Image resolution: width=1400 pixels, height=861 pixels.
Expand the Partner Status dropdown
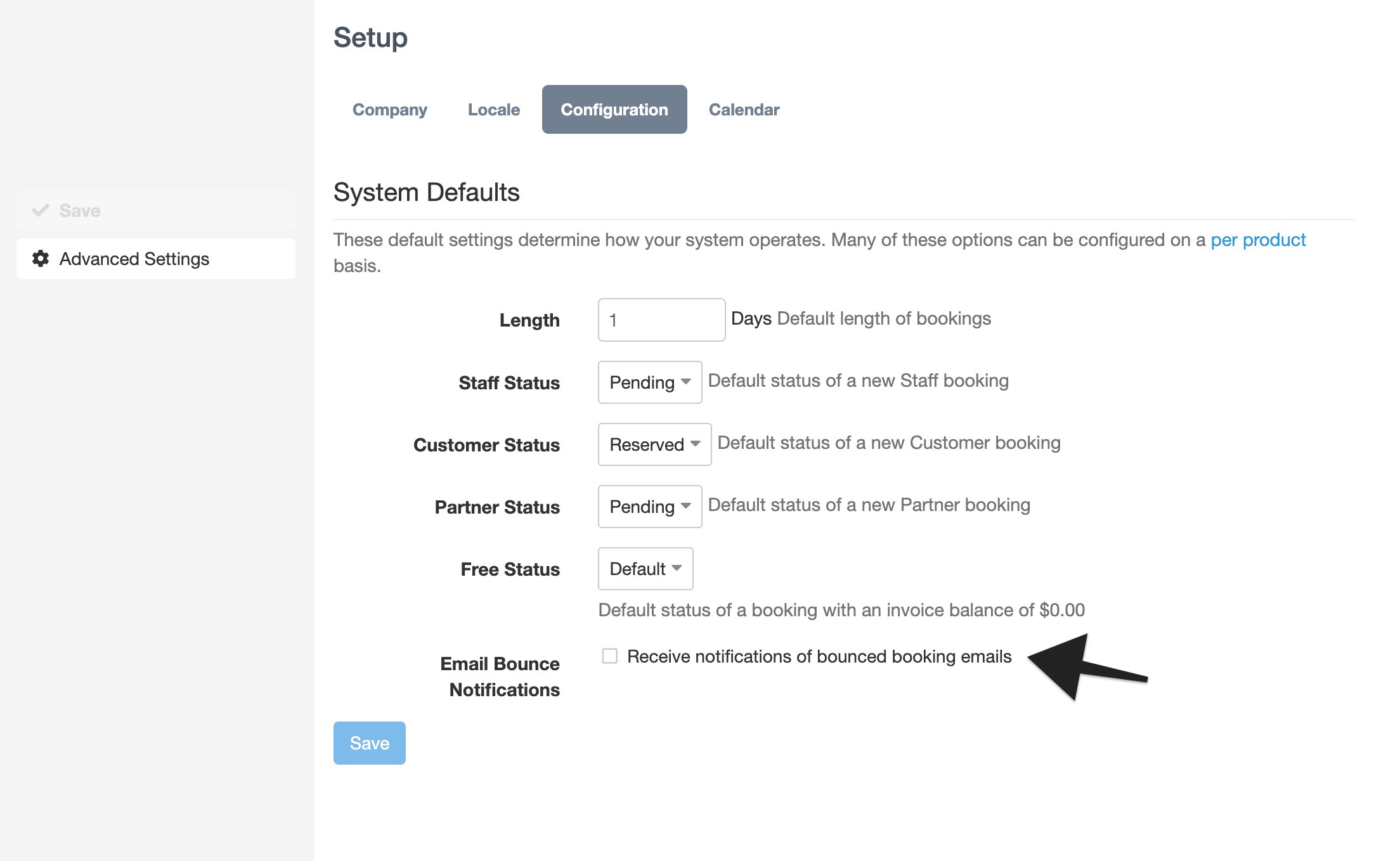pyautogui.click(x=650, y=507)
